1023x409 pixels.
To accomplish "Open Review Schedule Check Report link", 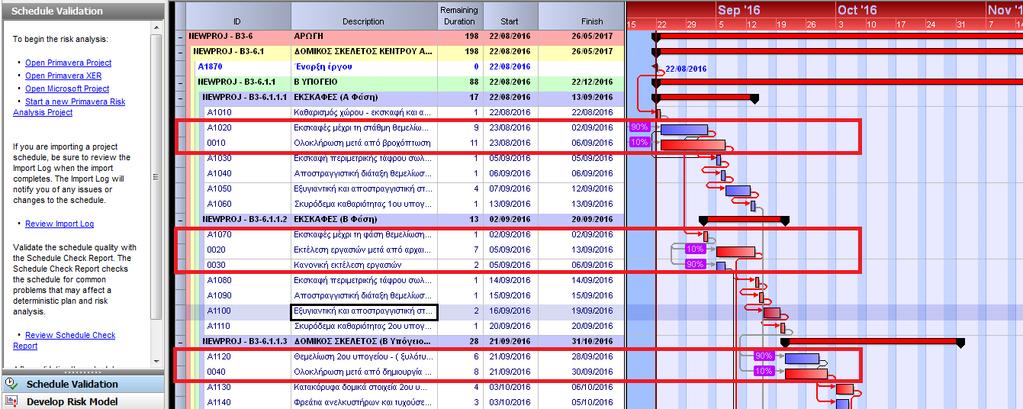I will (64, 341).
